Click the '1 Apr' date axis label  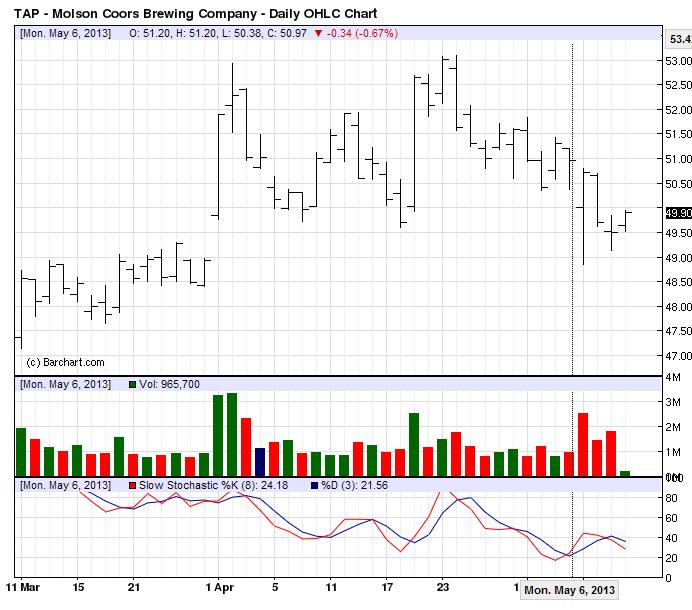click(x=219, y=587)
